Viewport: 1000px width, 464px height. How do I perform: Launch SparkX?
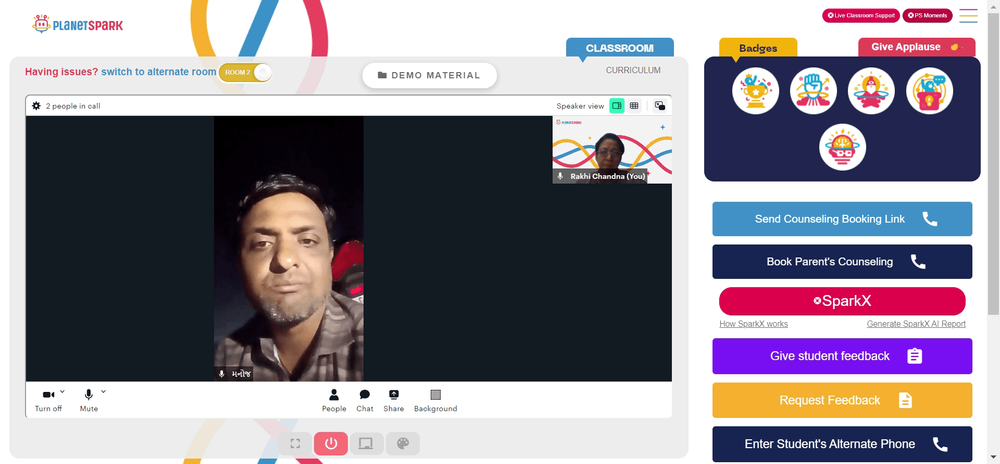click(x=842, y=301)
